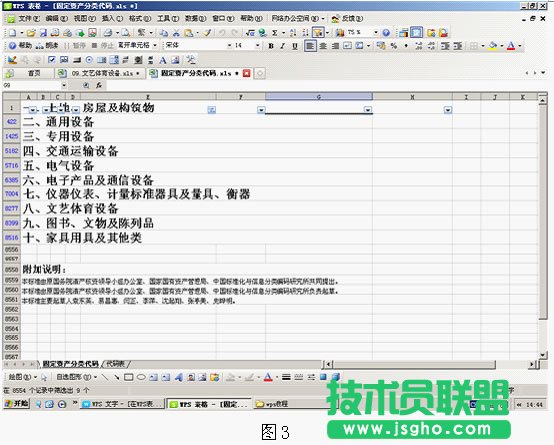This screenshot has height=445, width=554.
Task: Open the 离开单元格 dropdown
Action: (155, 45)
